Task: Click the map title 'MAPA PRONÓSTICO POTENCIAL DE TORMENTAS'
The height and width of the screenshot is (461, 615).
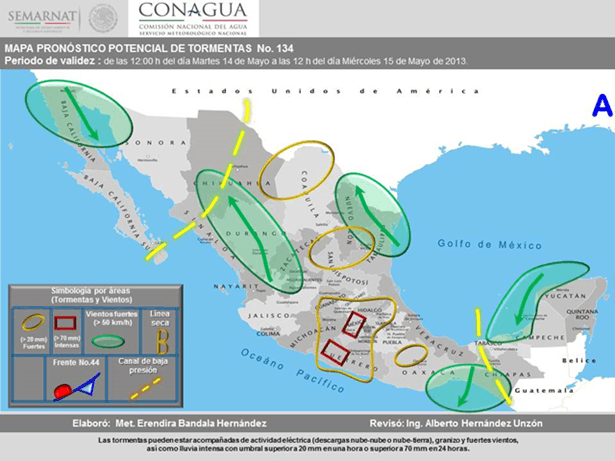Action: point(128,48)
